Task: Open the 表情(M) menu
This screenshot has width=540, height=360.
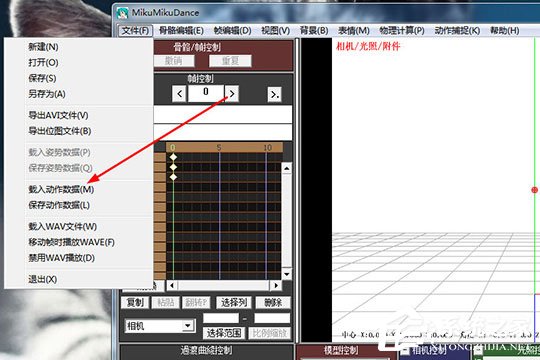Action: pyautogui.click(x=354, y=31)
